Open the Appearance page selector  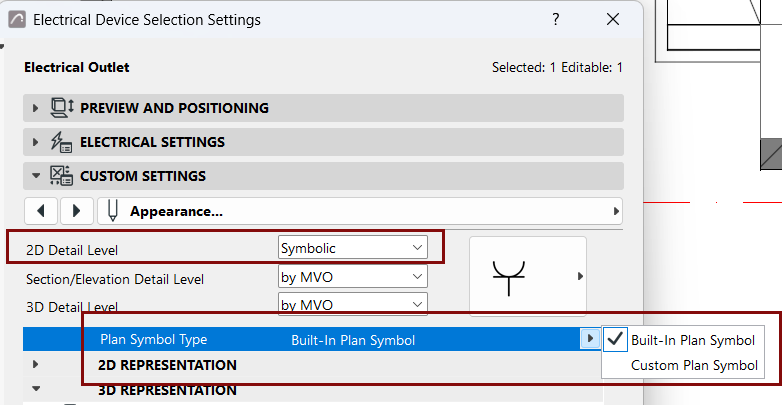coord(360,211)
